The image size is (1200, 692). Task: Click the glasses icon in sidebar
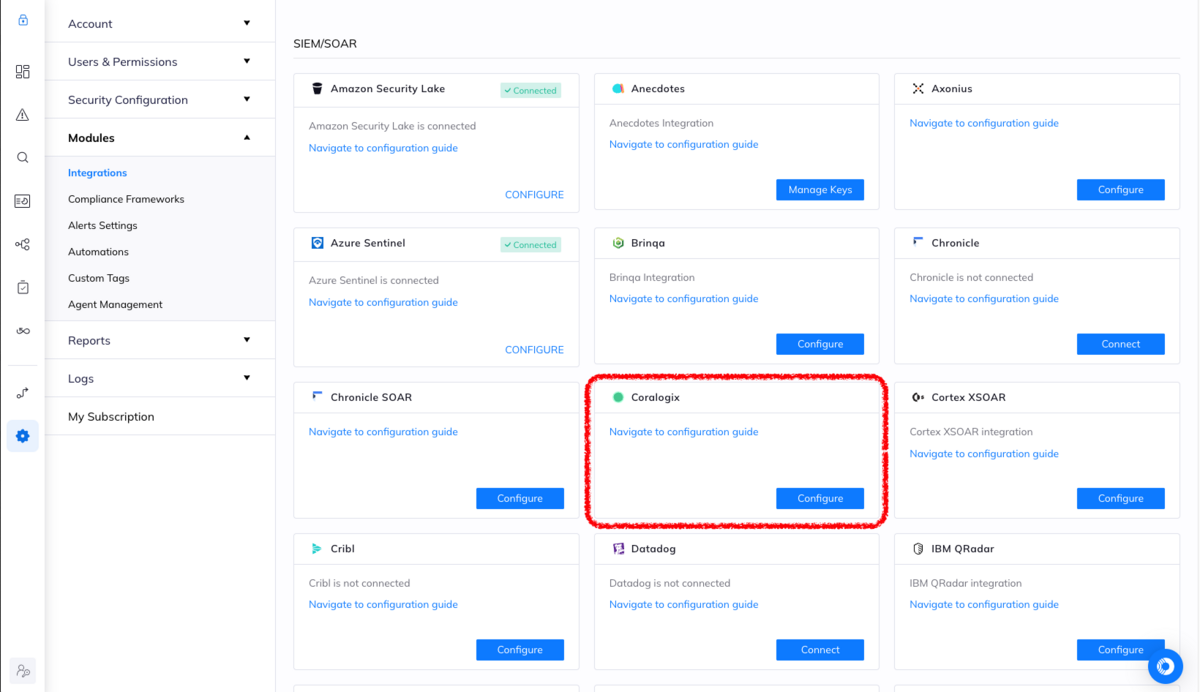point(23,331)
